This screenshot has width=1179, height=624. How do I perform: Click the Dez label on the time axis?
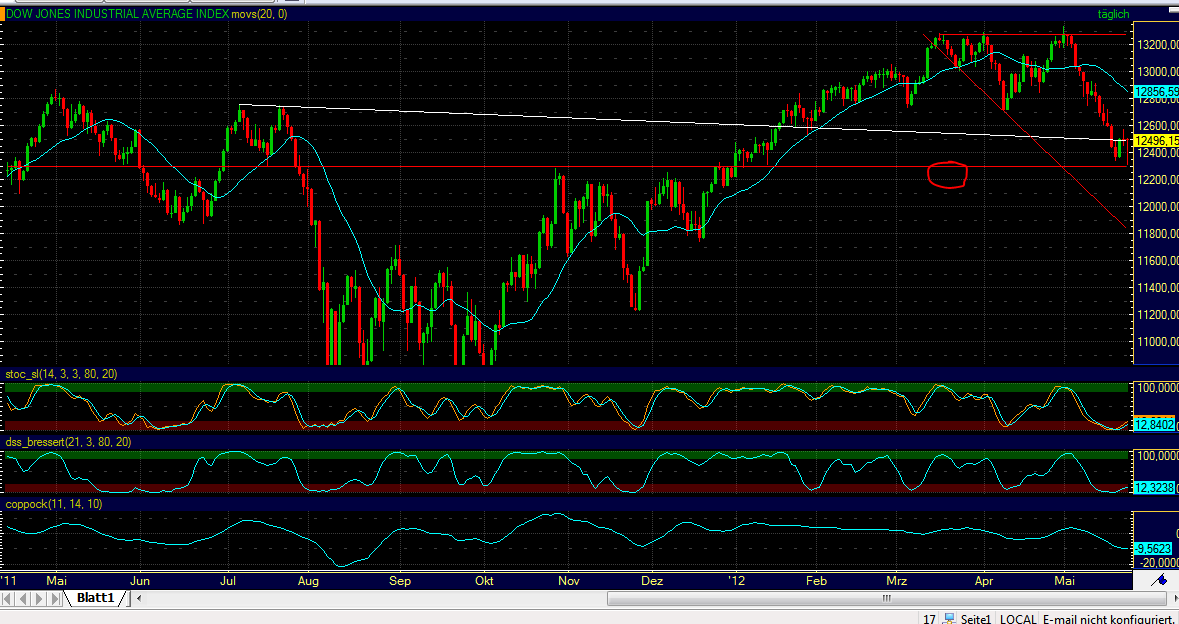click(x=652, y=581)
